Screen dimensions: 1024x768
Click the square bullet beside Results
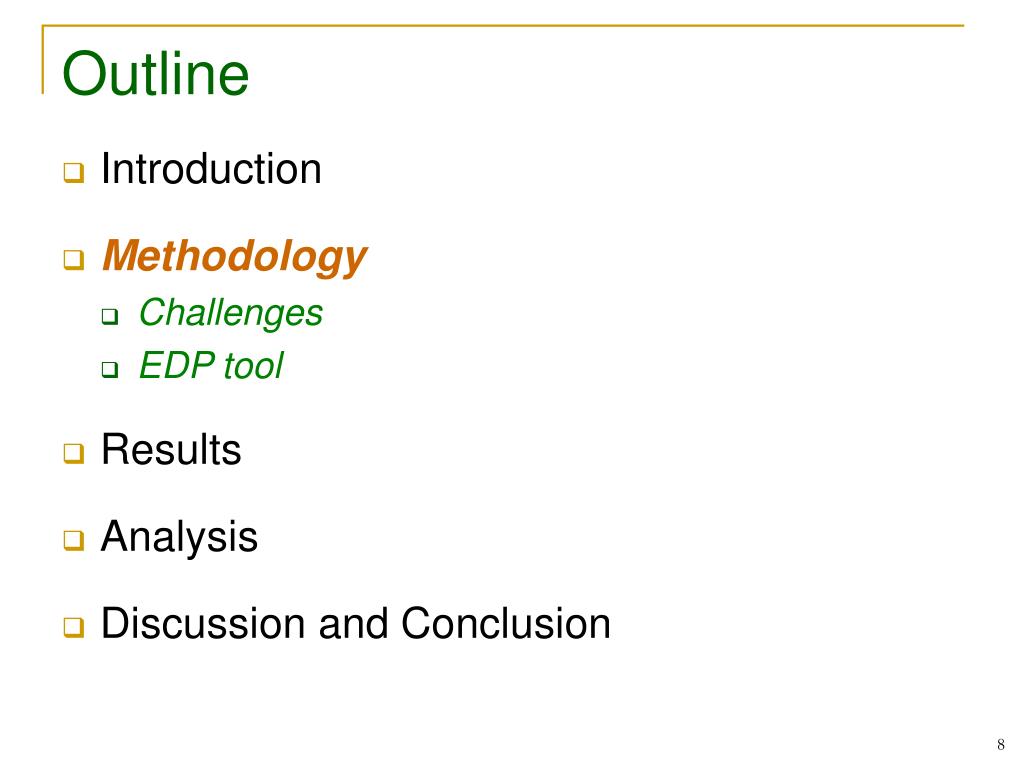click(74, 453)
